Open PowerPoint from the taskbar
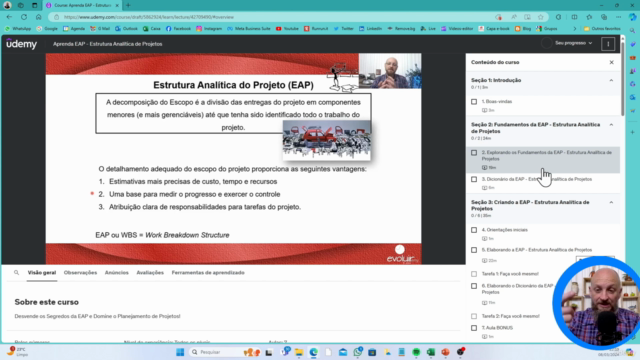640x360 pixels. coord(445,352)
